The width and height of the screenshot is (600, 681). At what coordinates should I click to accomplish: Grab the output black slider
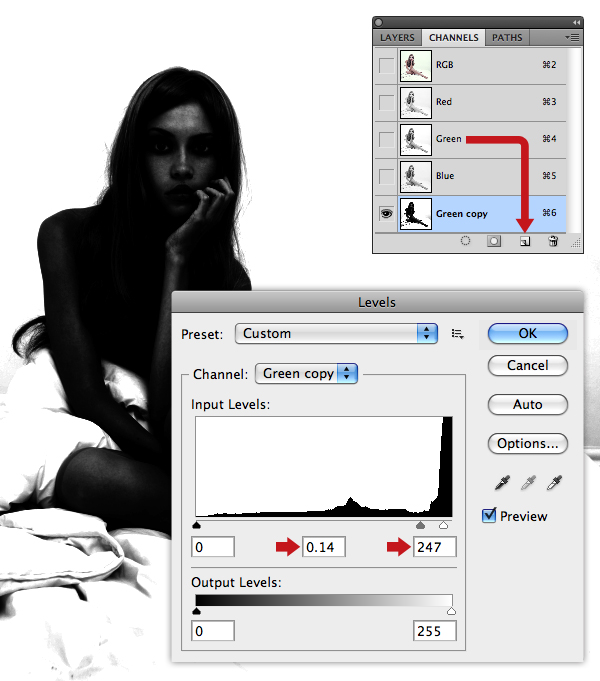point(196,611)
